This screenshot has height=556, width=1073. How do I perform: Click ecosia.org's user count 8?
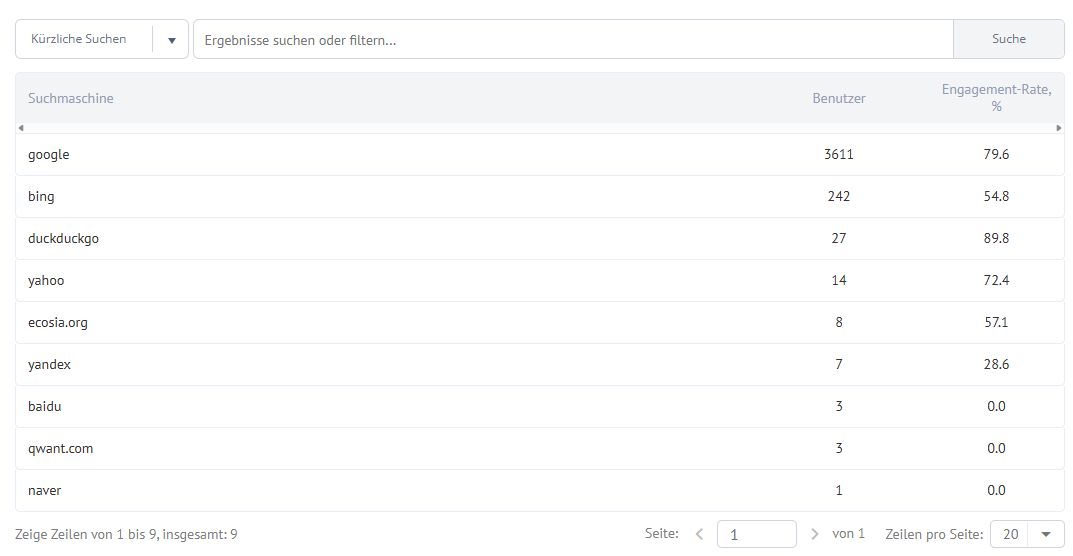[839, 322]
